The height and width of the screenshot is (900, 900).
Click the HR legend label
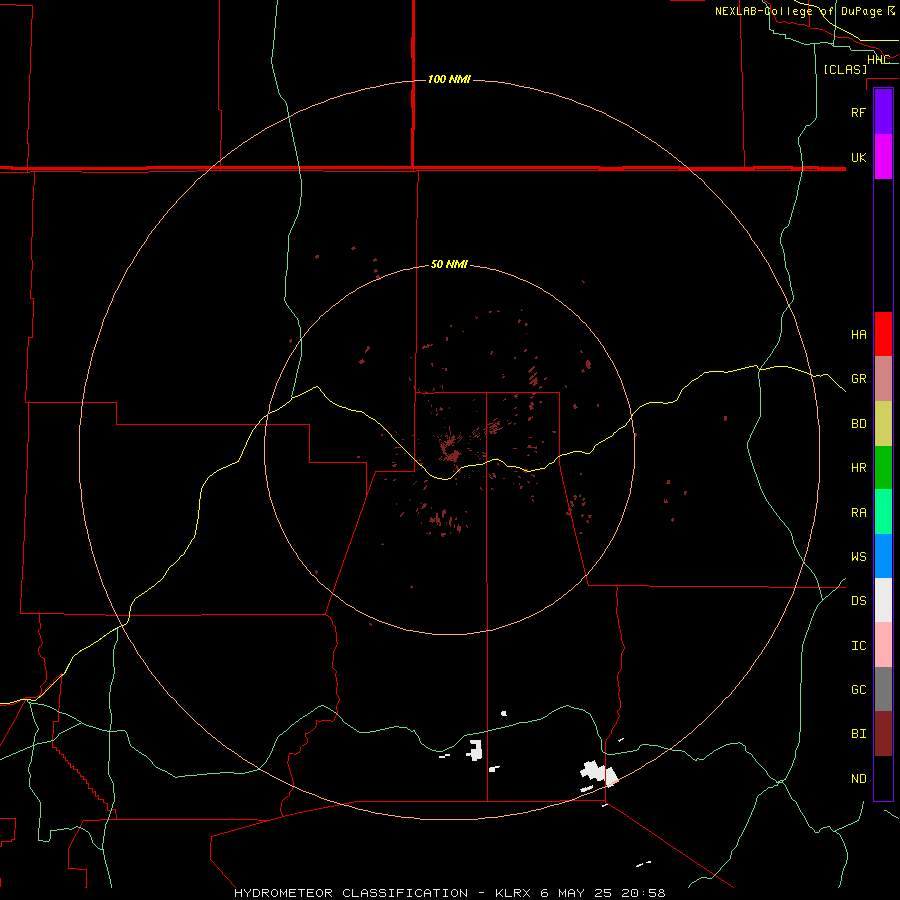[858, 468]
